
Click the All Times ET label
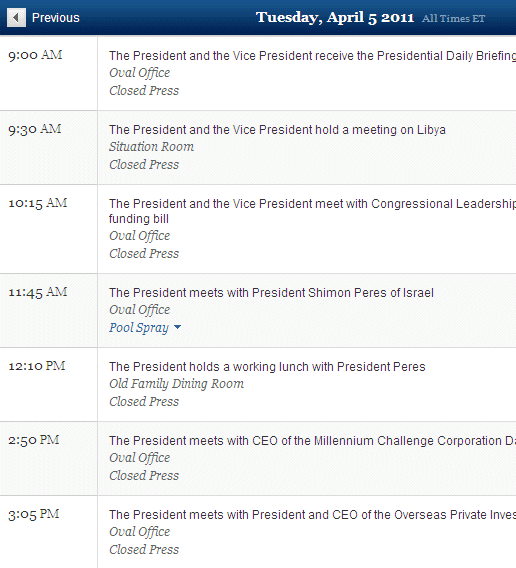453,18
